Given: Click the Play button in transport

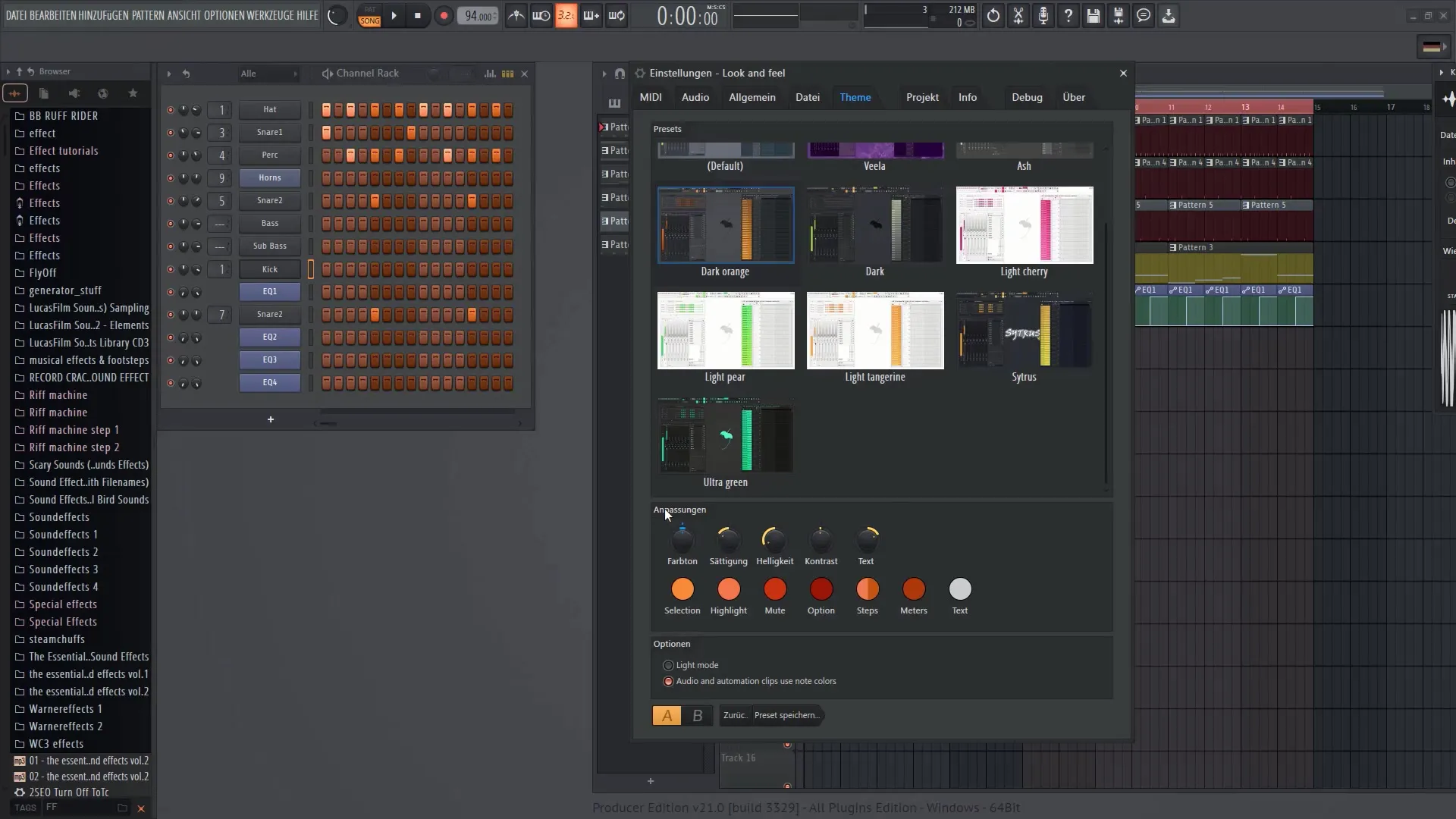Looking at the screenshot, I should (x=394, y=16).
